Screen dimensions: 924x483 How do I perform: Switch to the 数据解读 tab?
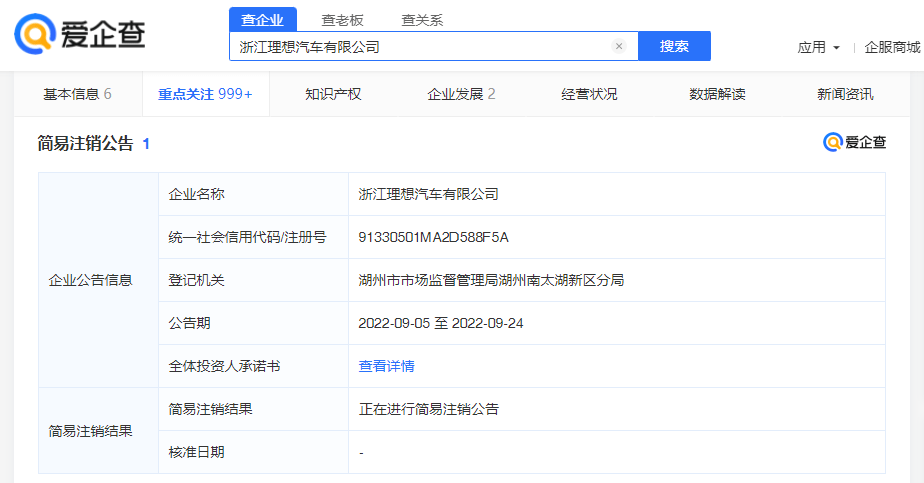717,94
